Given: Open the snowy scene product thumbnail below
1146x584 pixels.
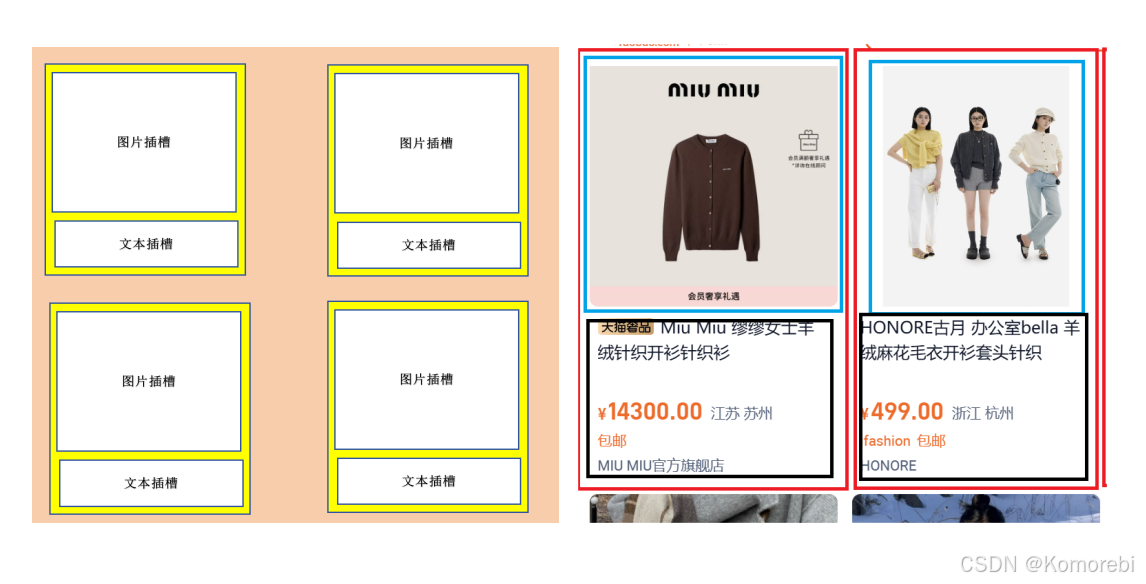Looking at the screenshot, I should coord(976,508).
